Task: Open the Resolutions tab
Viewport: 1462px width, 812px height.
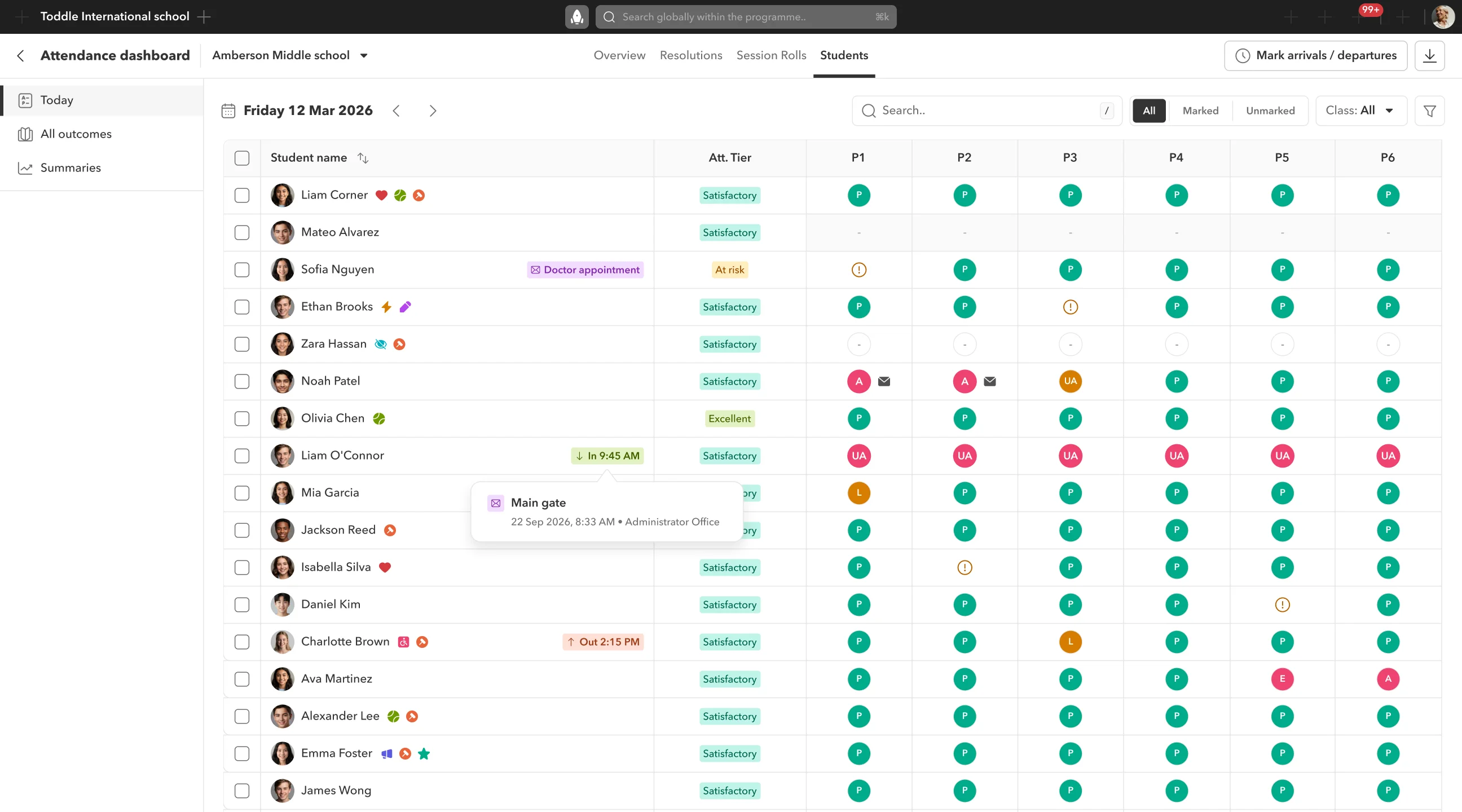Action: tap(690, 56)
